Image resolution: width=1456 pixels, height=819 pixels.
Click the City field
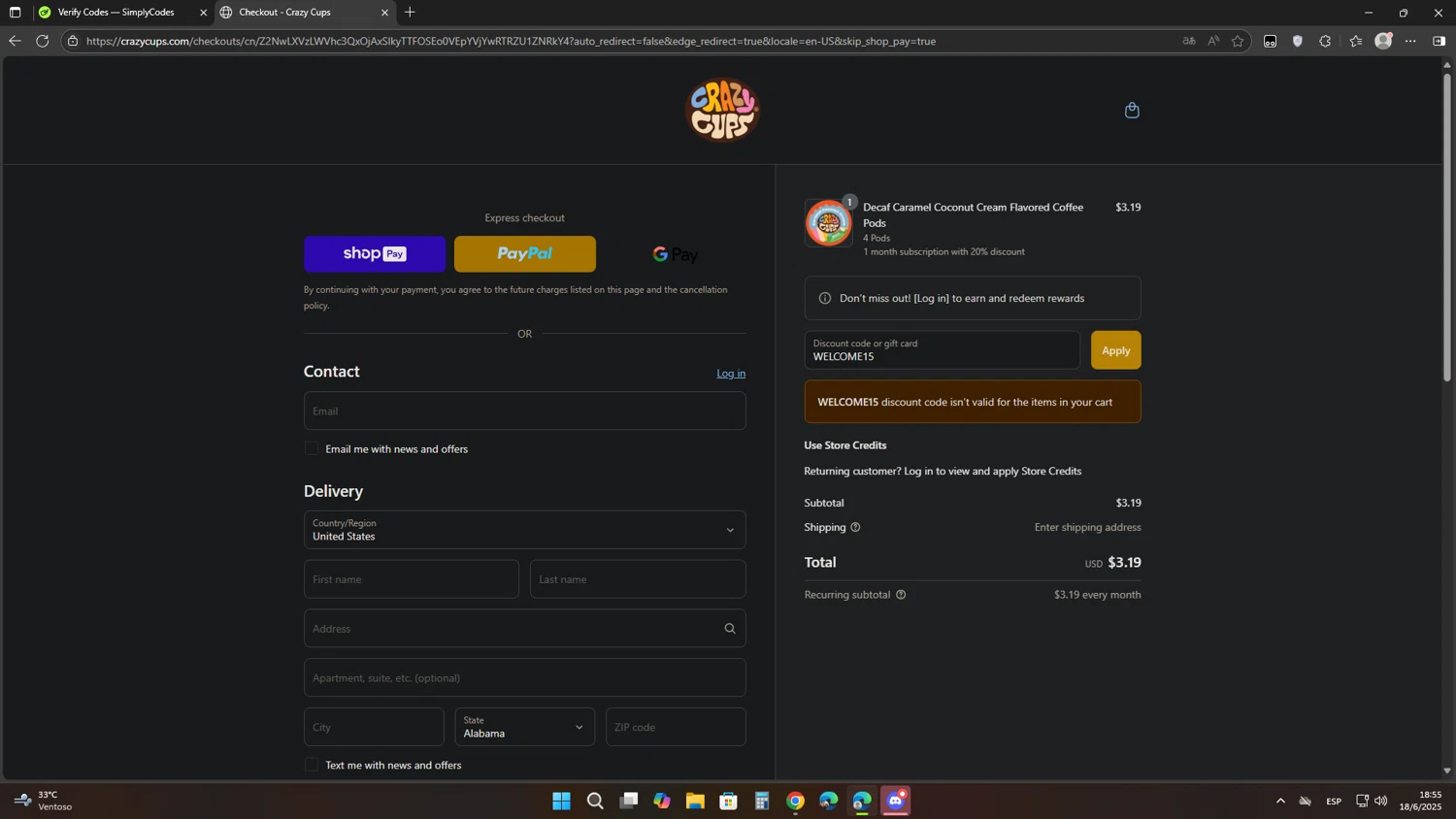[x=374, y=727]
